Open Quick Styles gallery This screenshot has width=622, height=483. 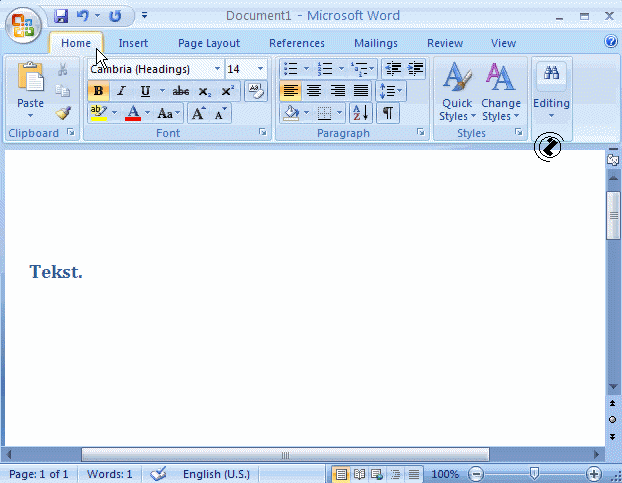[x=457, y=91]
